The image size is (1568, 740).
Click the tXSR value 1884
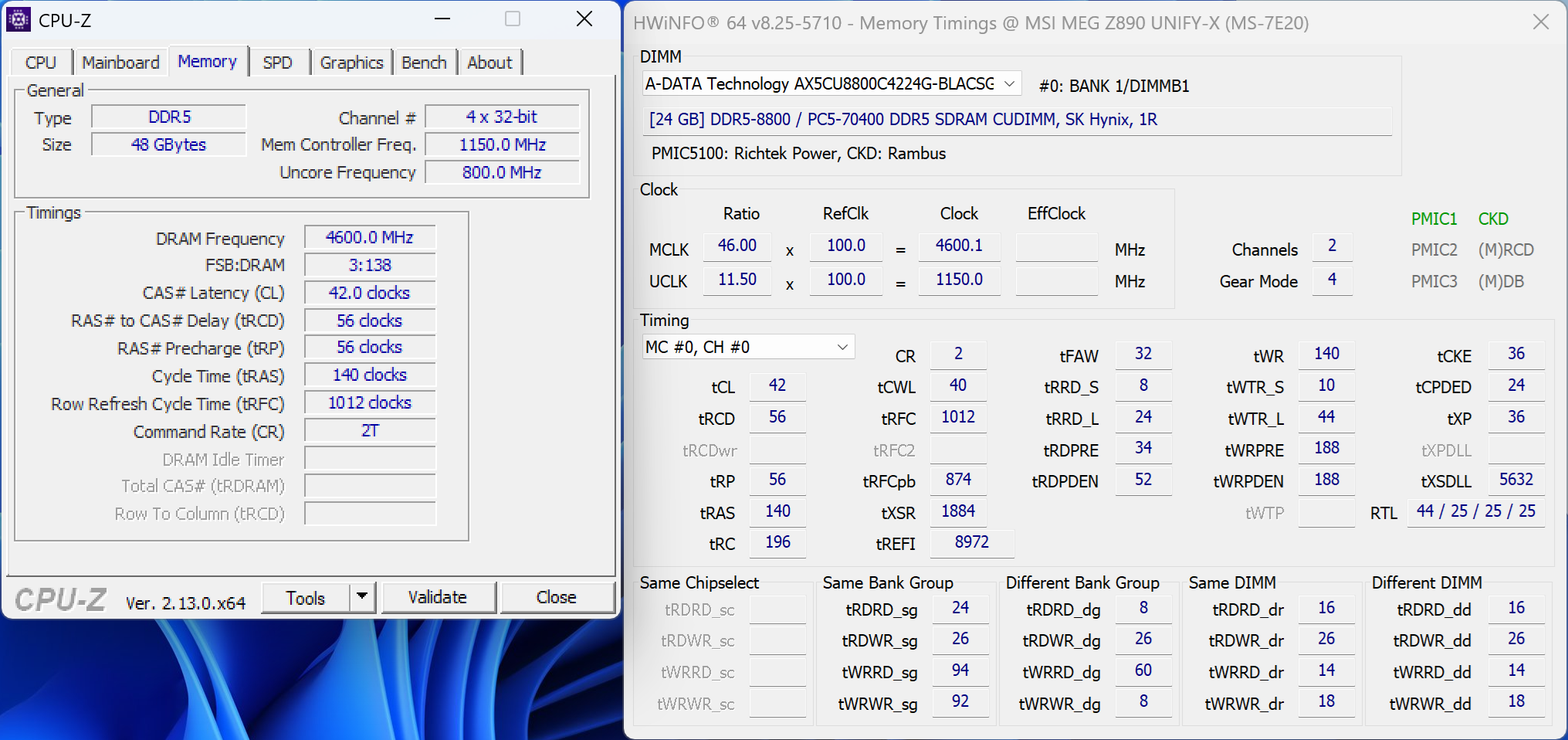(958, 511)
